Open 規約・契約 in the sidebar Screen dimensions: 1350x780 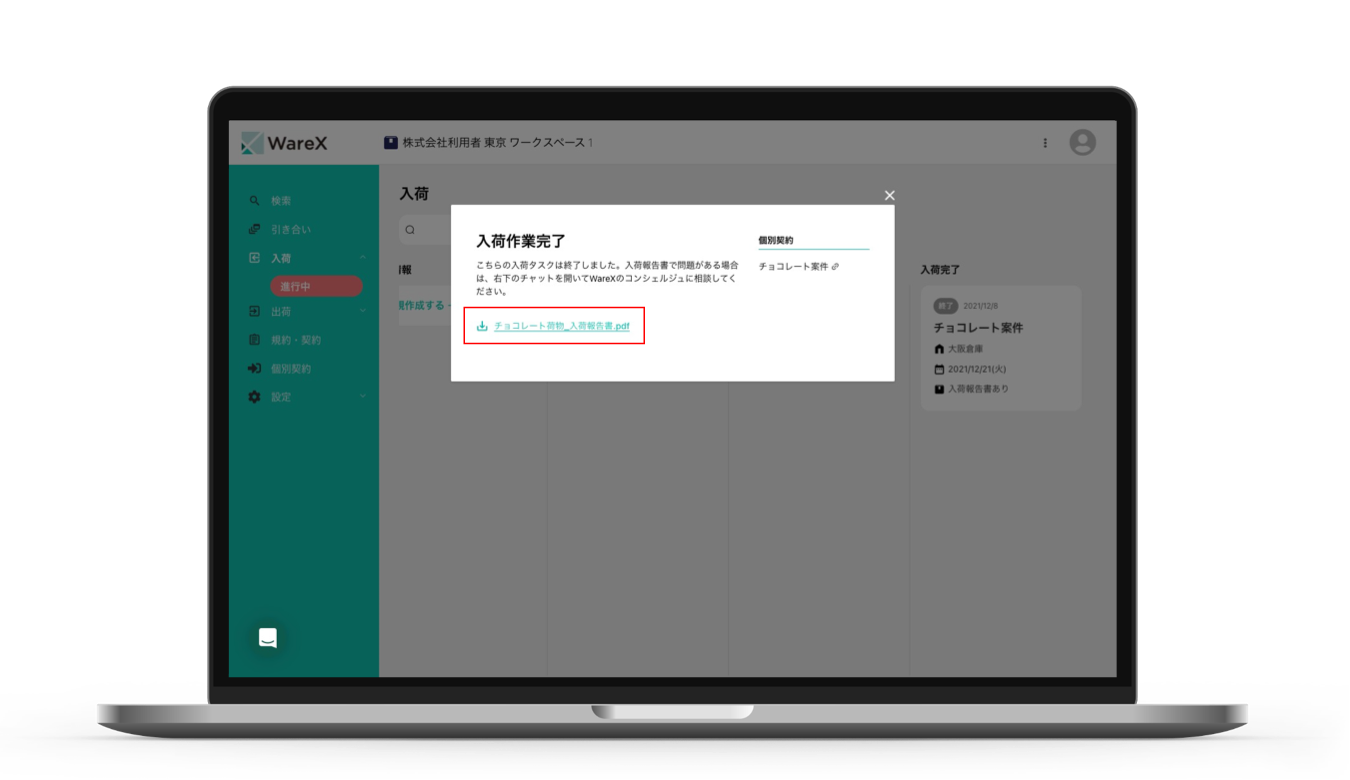point(296,340)
